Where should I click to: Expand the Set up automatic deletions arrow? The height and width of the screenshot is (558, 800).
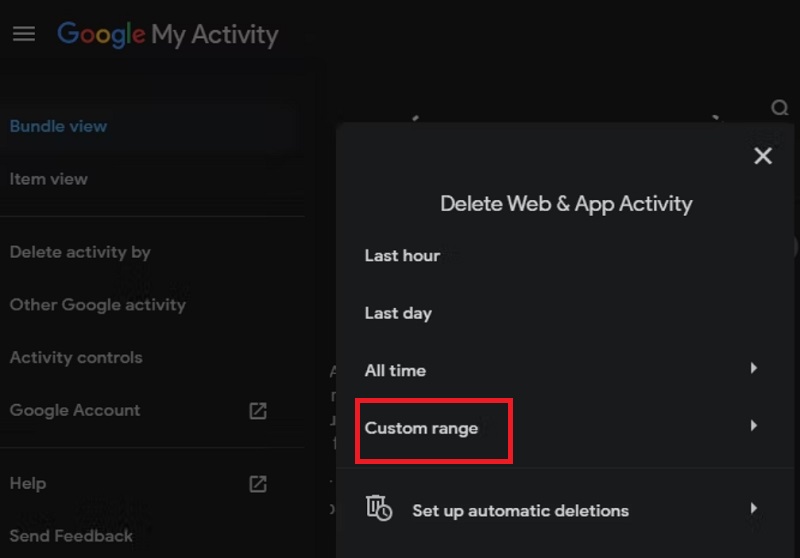[x=754, y=509]
